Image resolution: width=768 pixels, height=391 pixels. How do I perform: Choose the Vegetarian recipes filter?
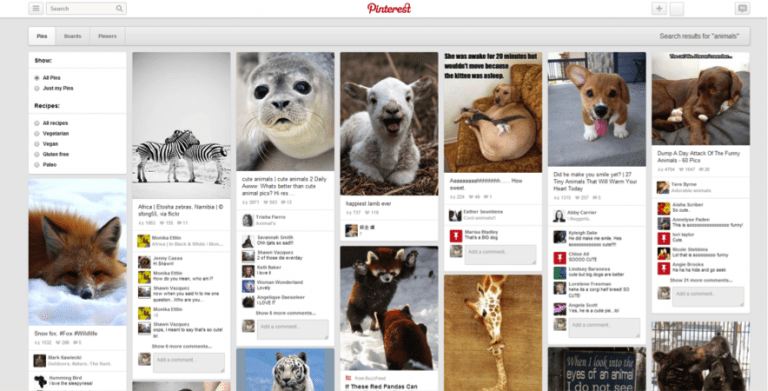37,133
